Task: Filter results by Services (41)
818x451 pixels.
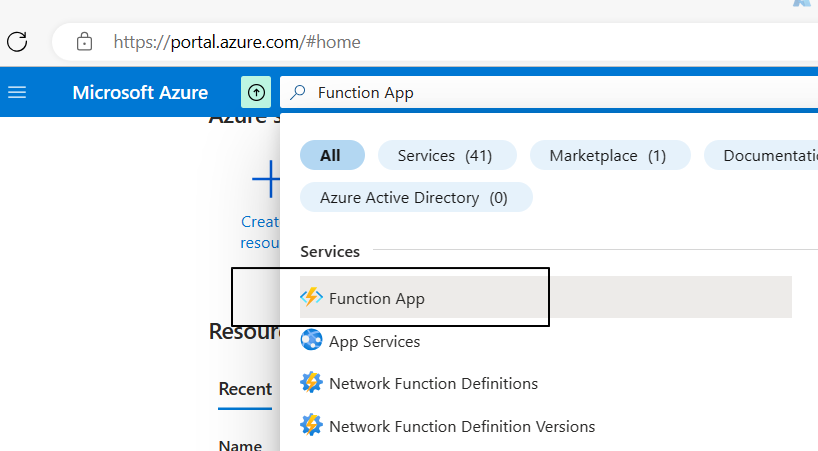Action: pyautogui.click(x=446, y=155)
